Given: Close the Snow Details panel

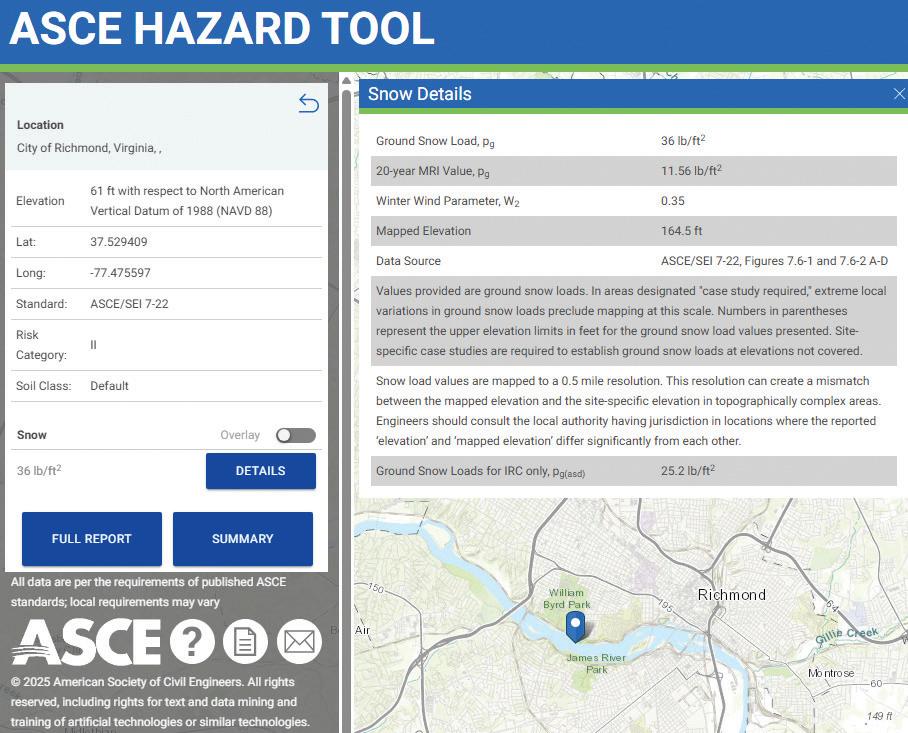Looking at the screenshot, I should (x=899, y=94).
